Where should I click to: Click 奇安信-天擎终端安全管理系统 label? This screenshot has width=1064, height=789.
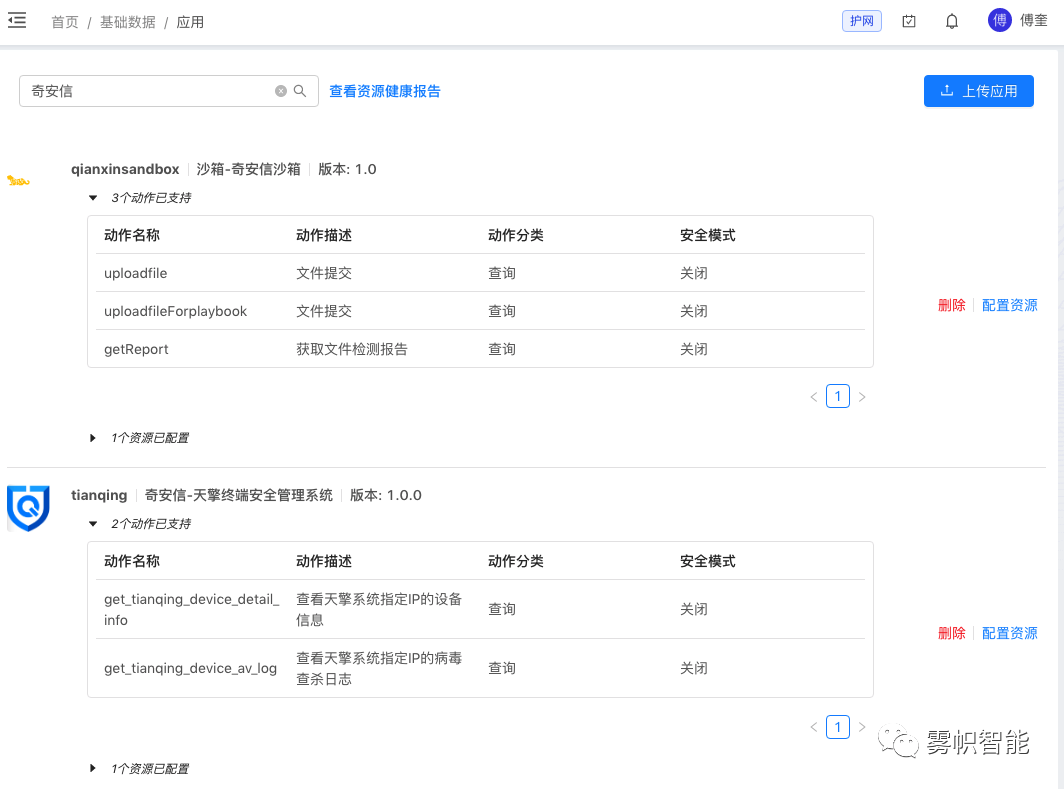(239, 495)
